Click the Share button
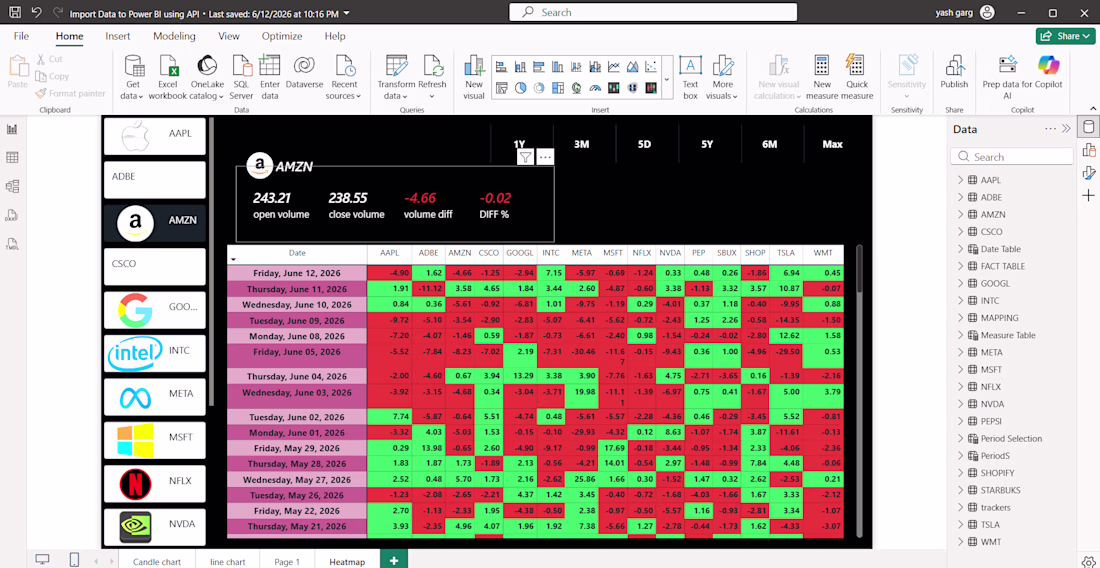Screen dimensions: 1100x568 pyautogui.click(x=1065, y=36)
